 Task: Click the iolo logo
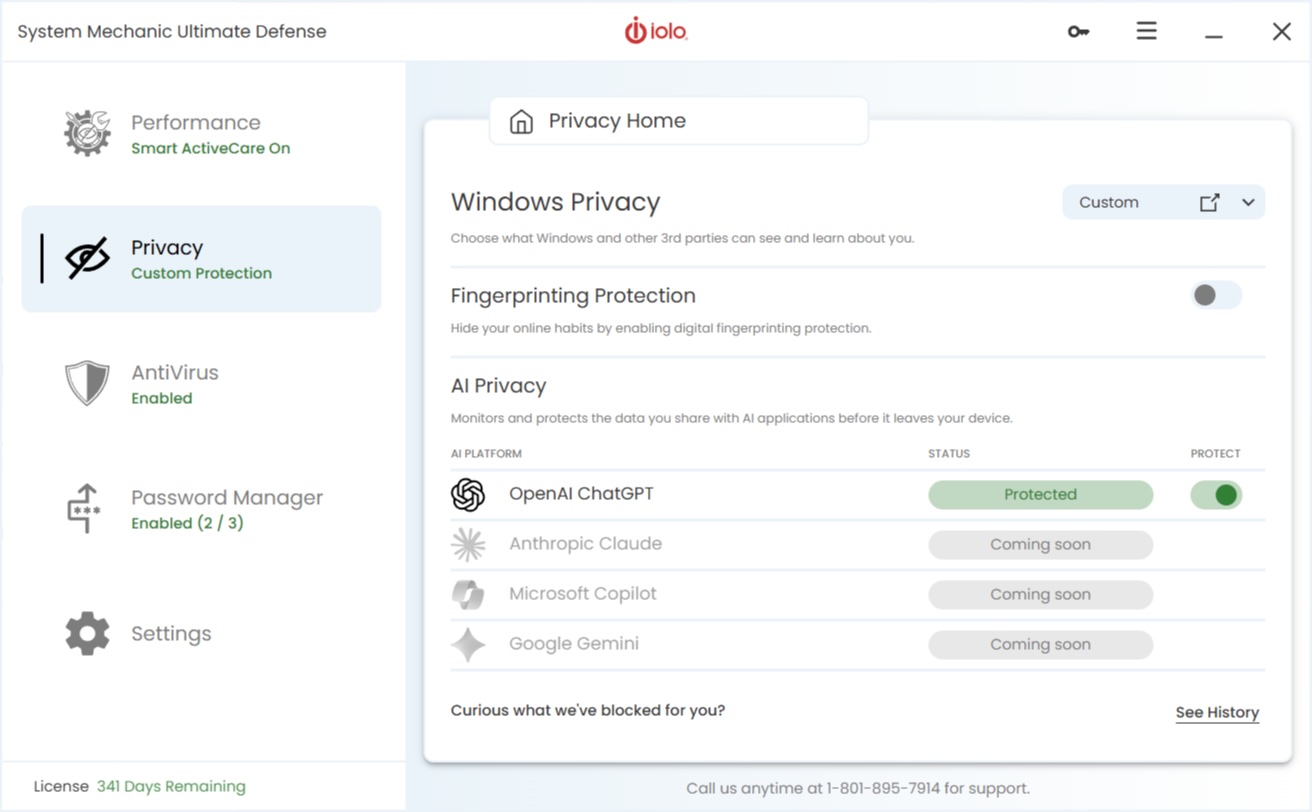[656, 31]
